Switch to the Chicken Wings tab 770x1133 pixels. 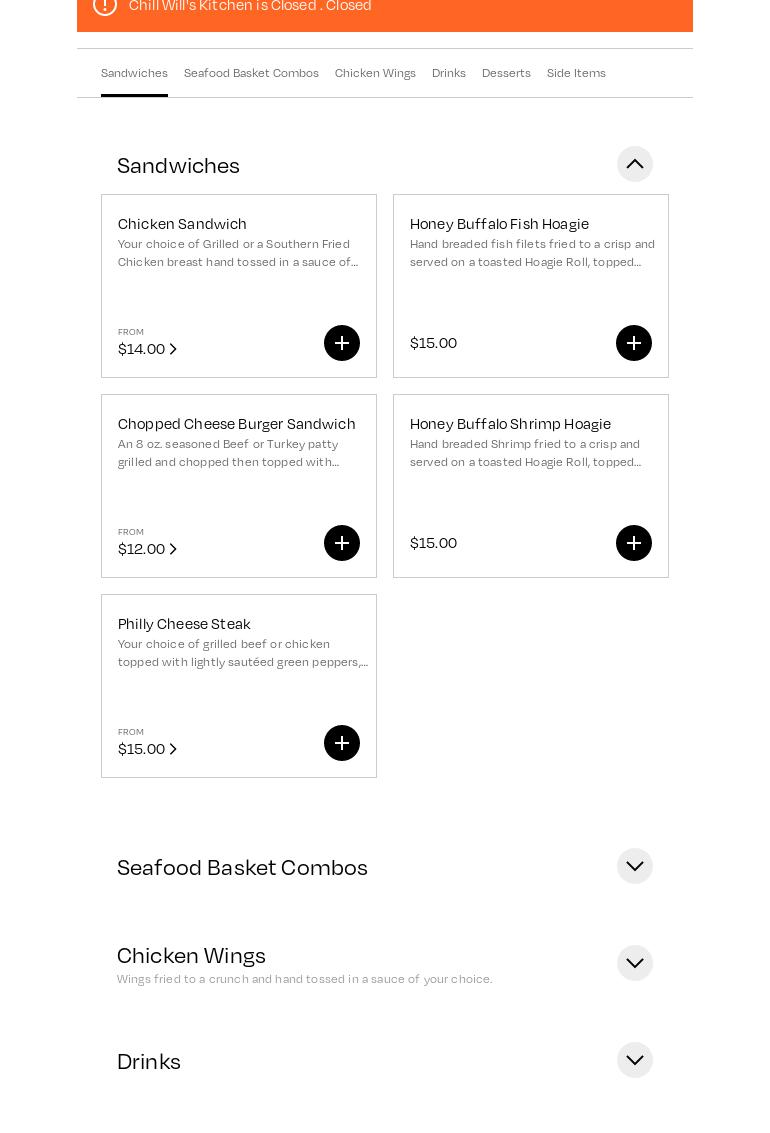375,73
